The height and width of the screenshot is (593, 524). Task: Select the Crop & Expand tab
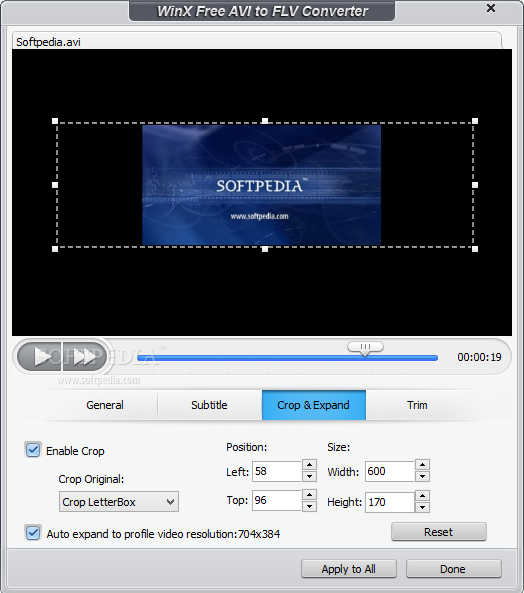pos(313,405)
